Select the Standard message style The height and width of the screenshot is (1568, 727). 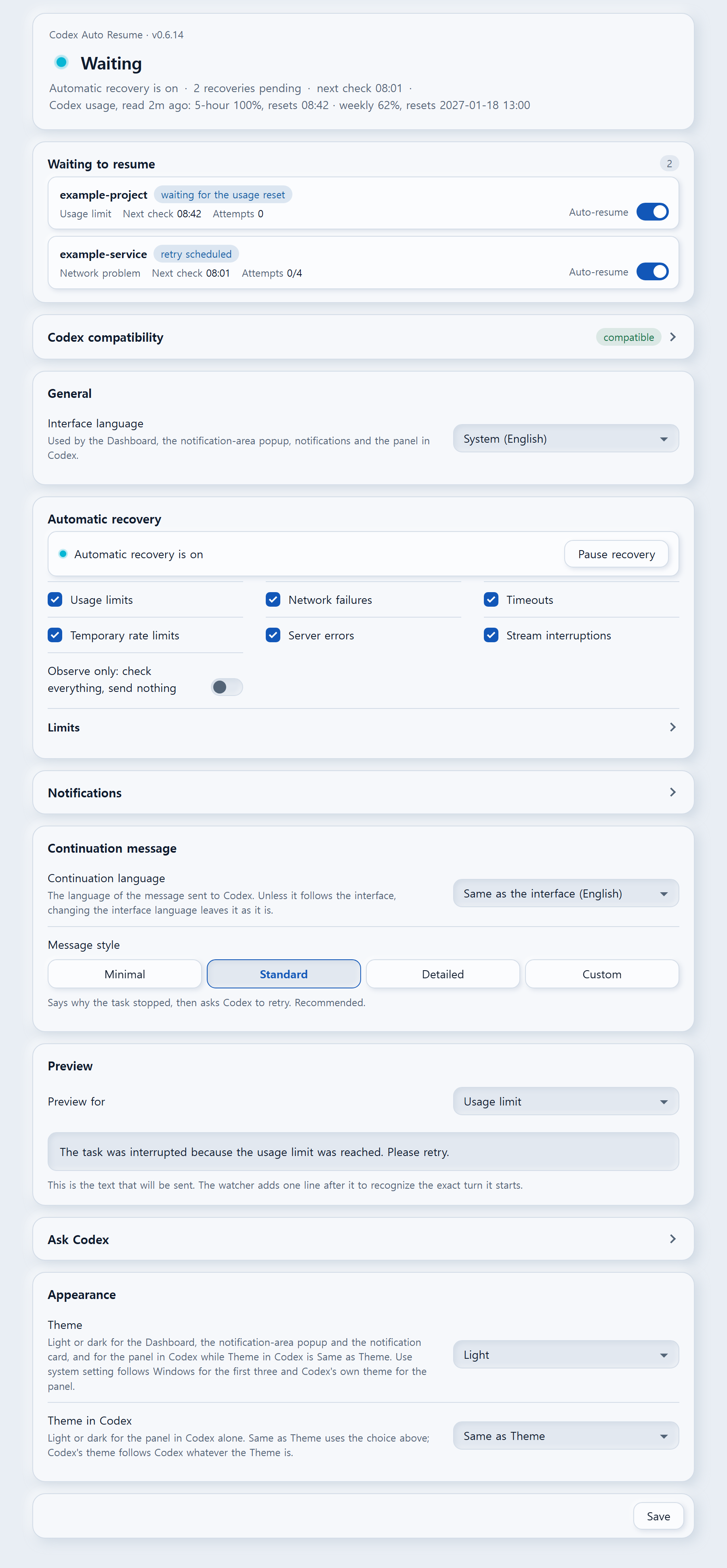tap(284, 975)
